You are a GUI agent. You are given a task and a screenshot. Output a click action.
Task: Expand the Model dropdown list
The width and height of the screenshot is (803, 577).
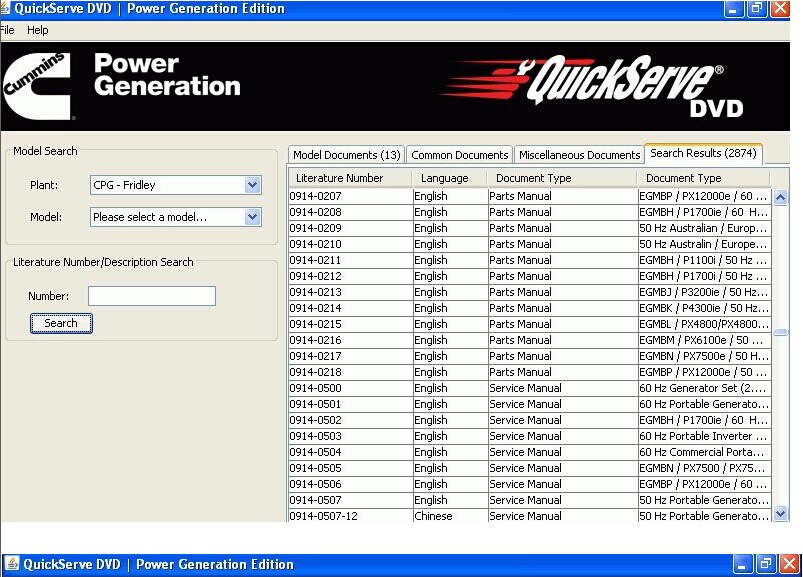[175, 217]
